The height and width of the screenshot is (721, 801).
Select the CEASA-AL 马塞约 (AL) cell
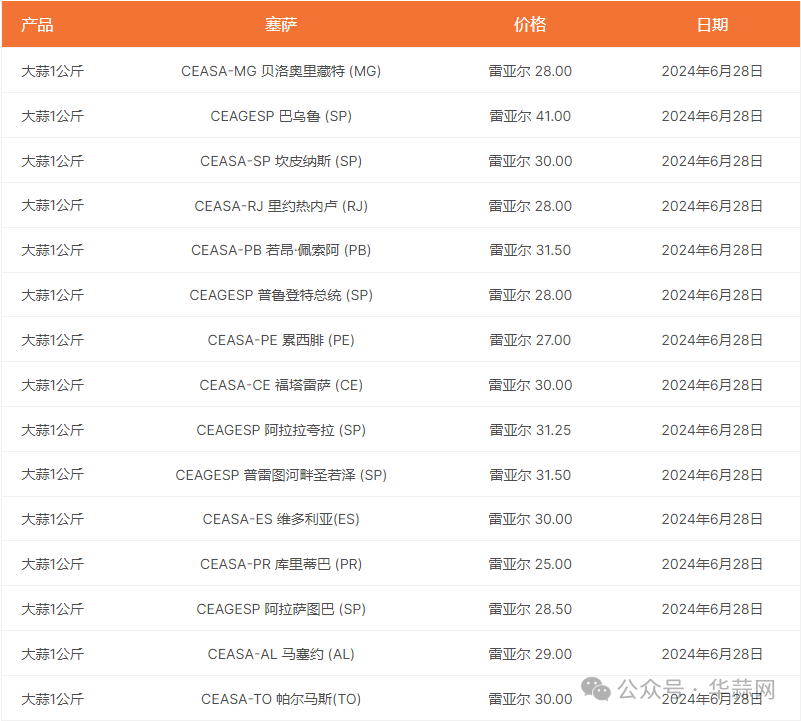click(281, 654)
